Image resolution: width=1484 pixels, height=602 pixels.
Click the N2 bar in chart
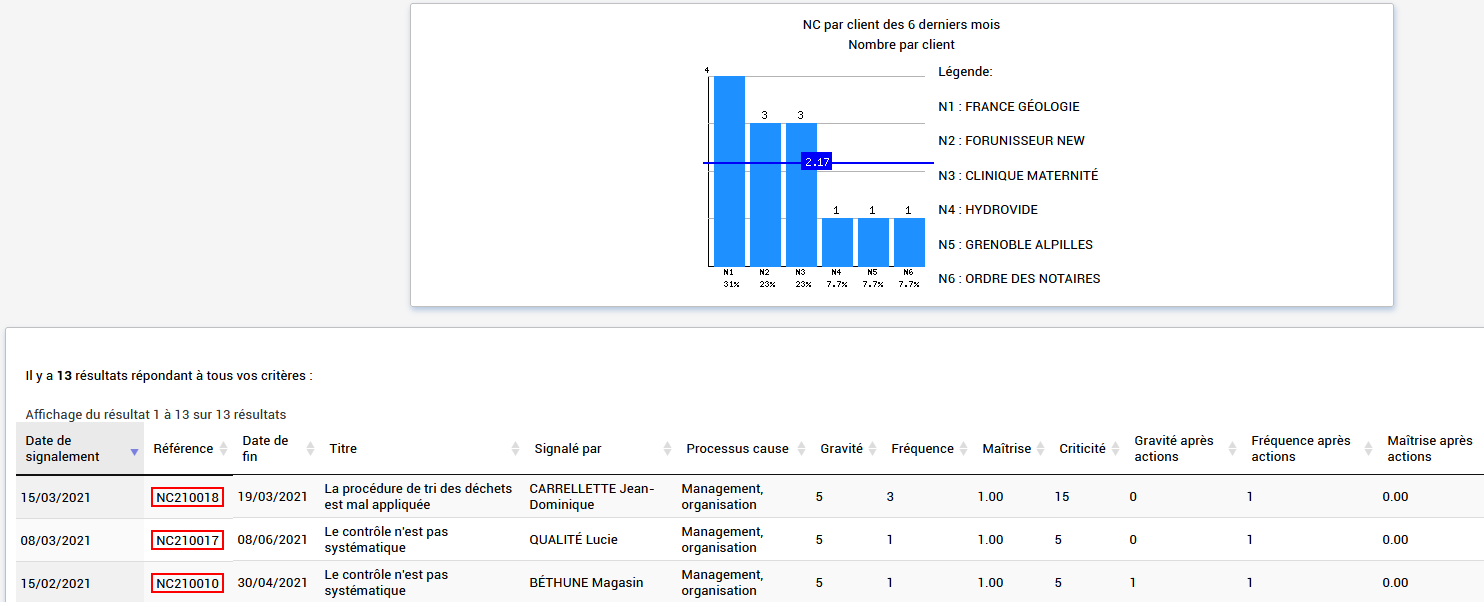pos(765,195)
